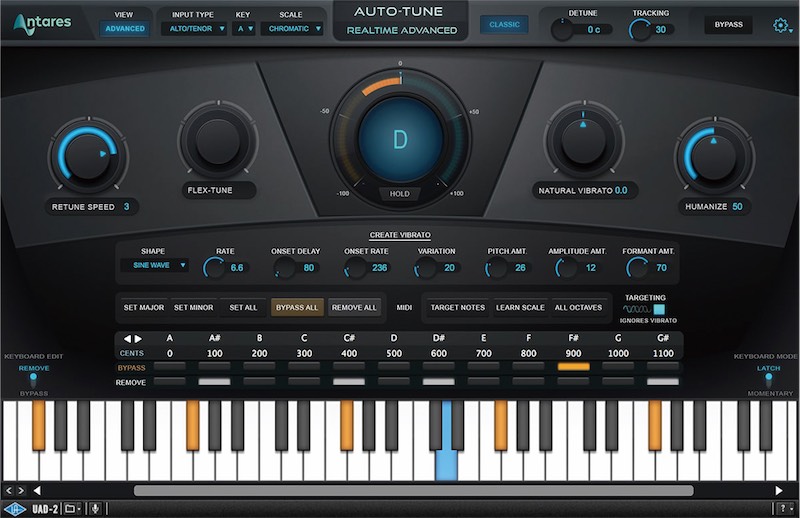Toggle the Bypass button
Viewport: 800px width, 518px height.
tap(728, 24)
